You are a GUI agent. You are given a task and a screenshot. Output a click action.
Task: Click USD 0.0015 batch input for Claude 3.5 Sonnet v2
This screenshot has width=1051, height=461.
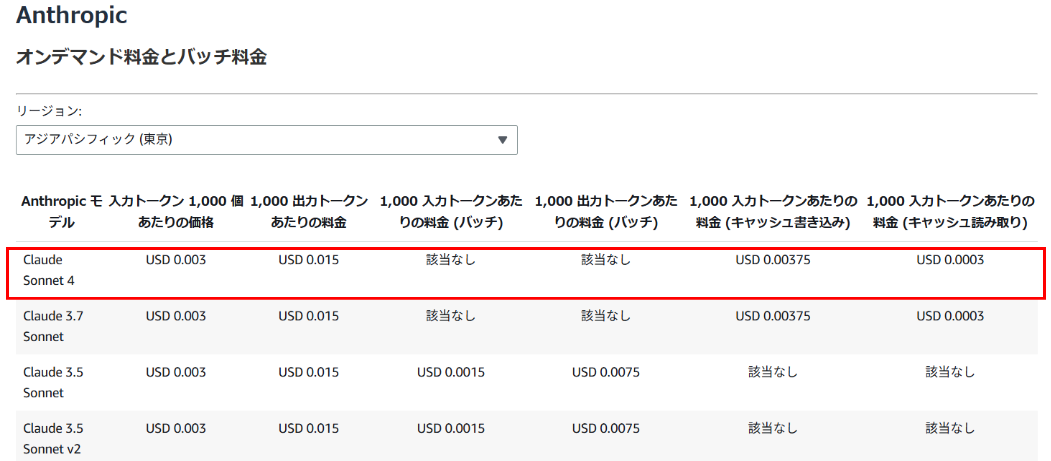[x=451, y=427]
